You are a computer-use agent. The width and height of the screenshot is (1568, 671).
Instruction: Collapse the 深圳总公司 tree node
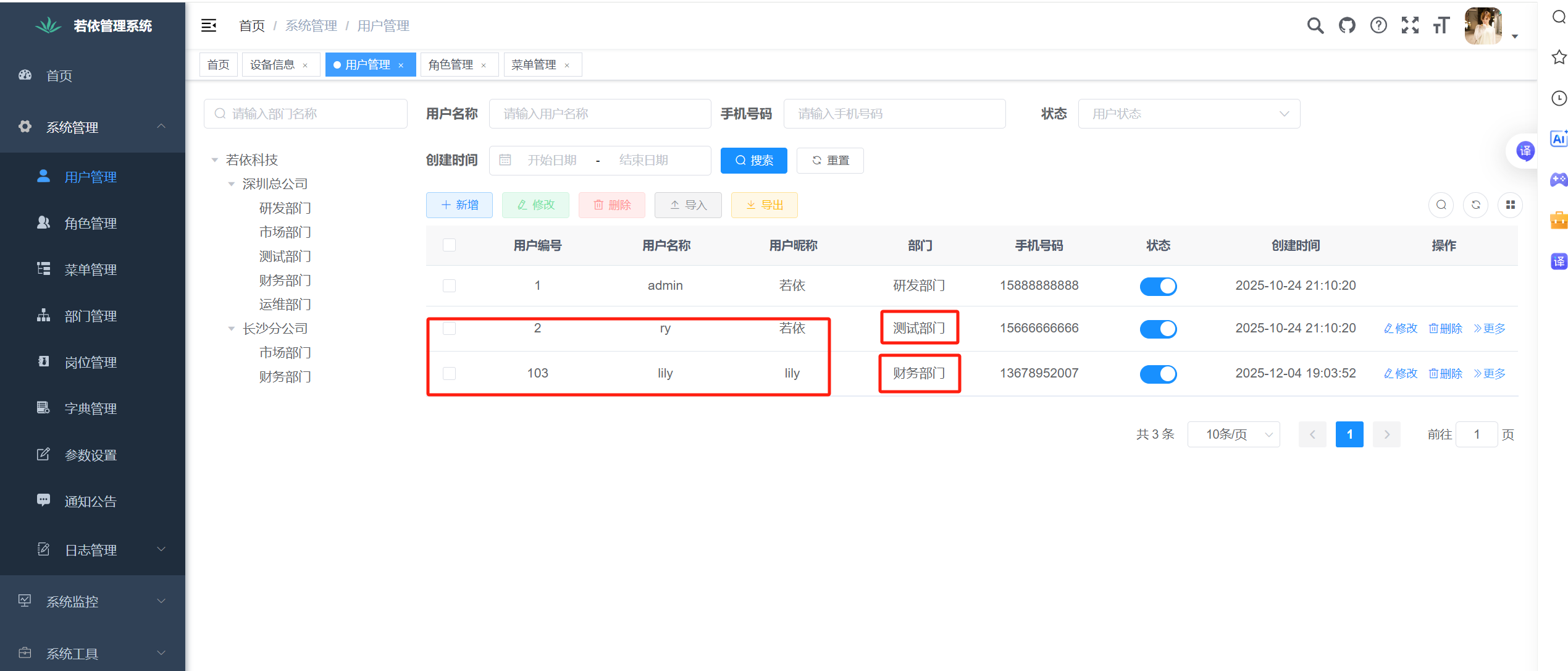pyautogui.click(x=232, y=183)
